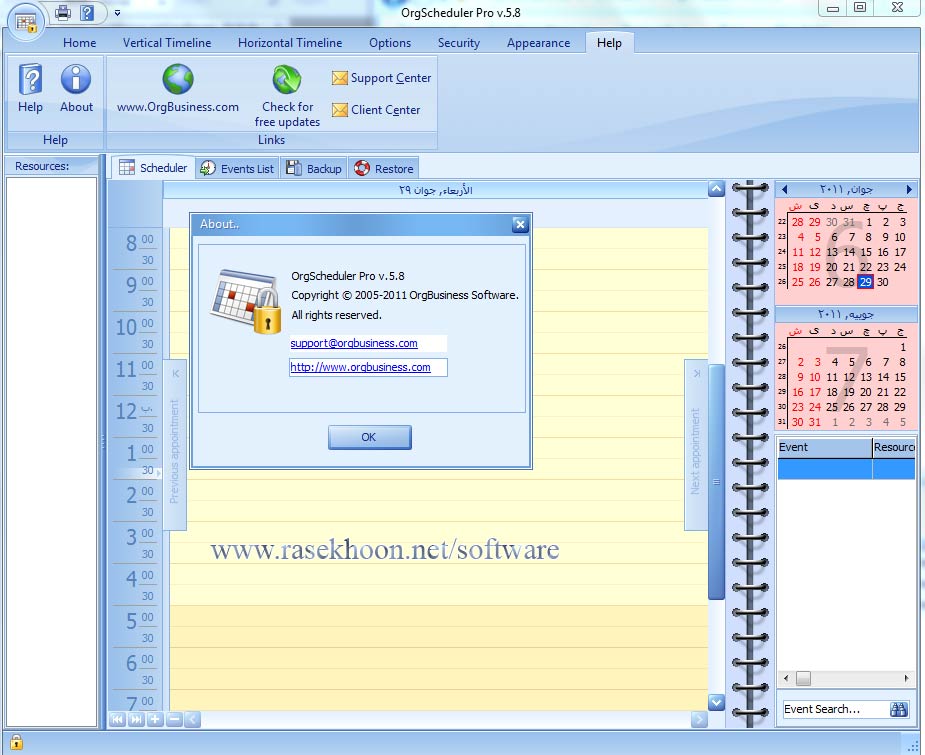Select the Scheduler view tab

tap(153, 168)
